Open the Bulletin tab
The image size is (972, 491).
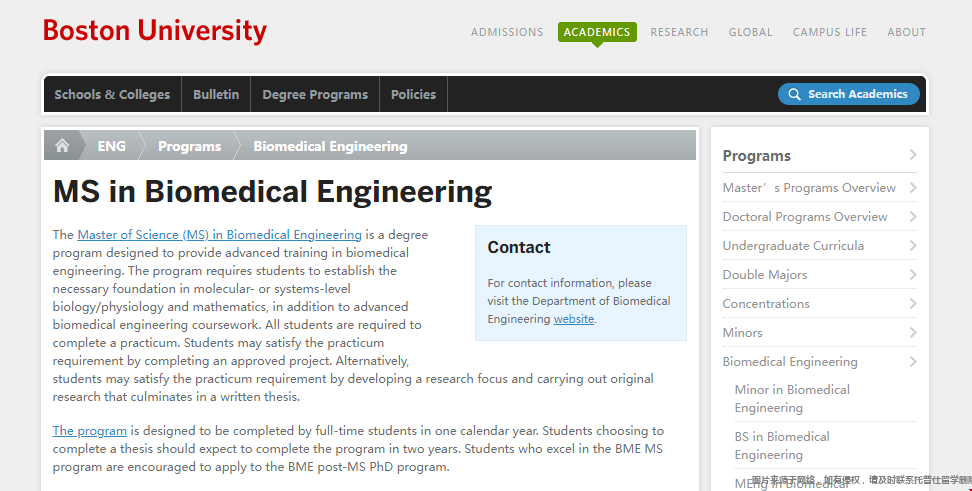point(216,94)
